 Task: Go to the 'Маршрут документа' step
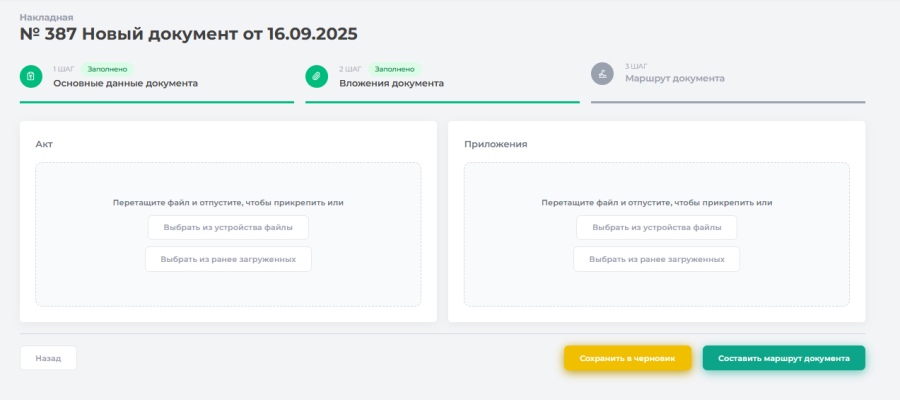pyautogui.click(x=675, y=78)
